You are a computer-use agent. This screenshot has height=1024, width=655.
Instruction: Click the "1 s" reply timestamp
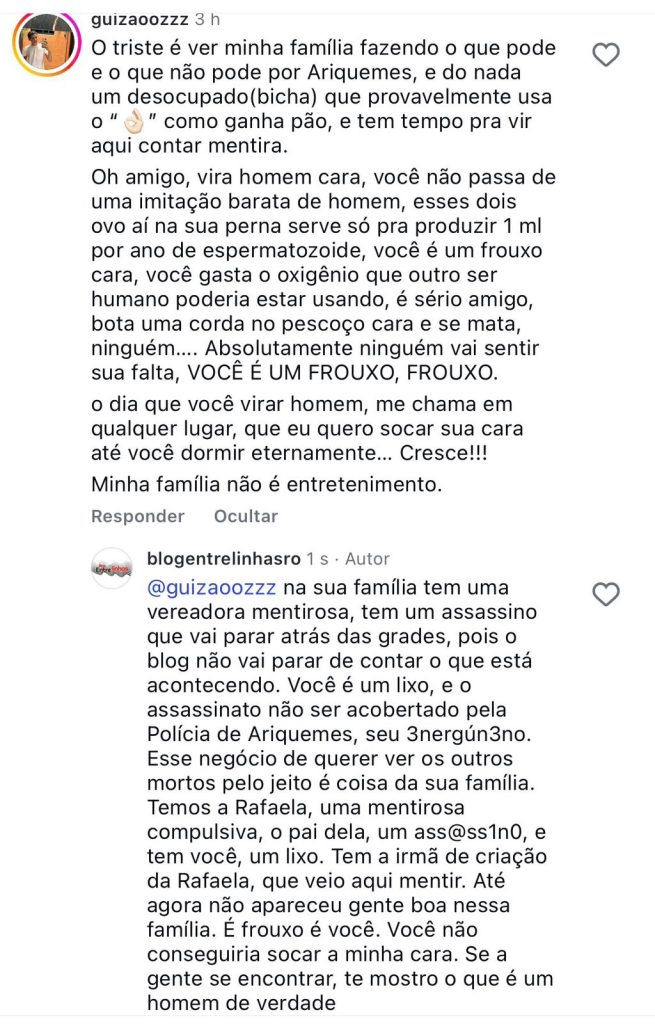tap(317, 558)
